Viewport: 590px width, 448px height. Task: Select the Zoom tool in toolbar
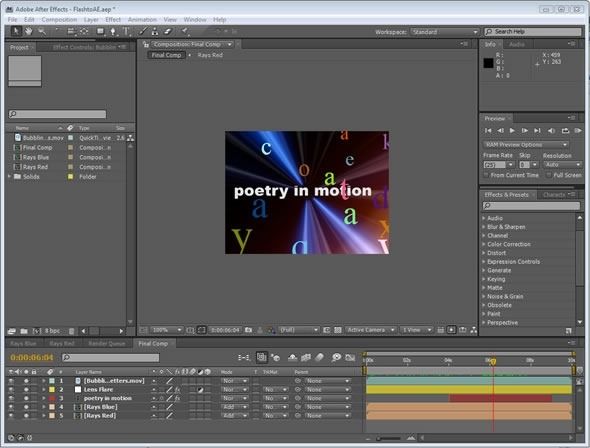pos(41,32)
